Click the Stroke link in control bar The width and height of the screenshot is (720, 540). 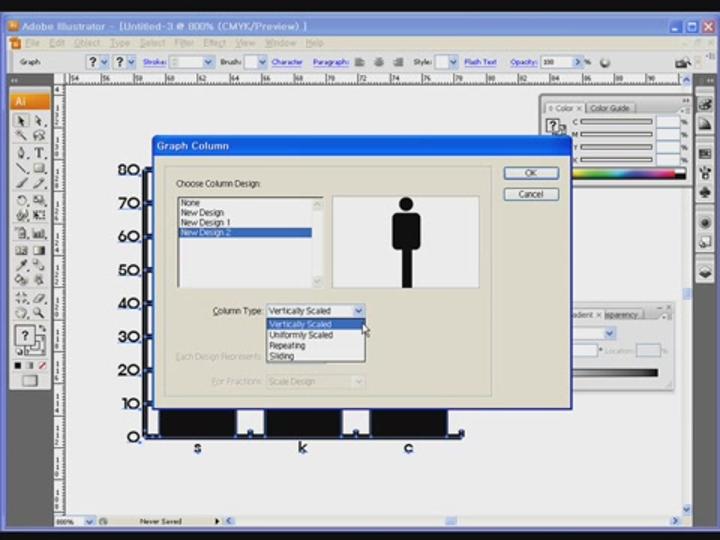click(154, 62)
